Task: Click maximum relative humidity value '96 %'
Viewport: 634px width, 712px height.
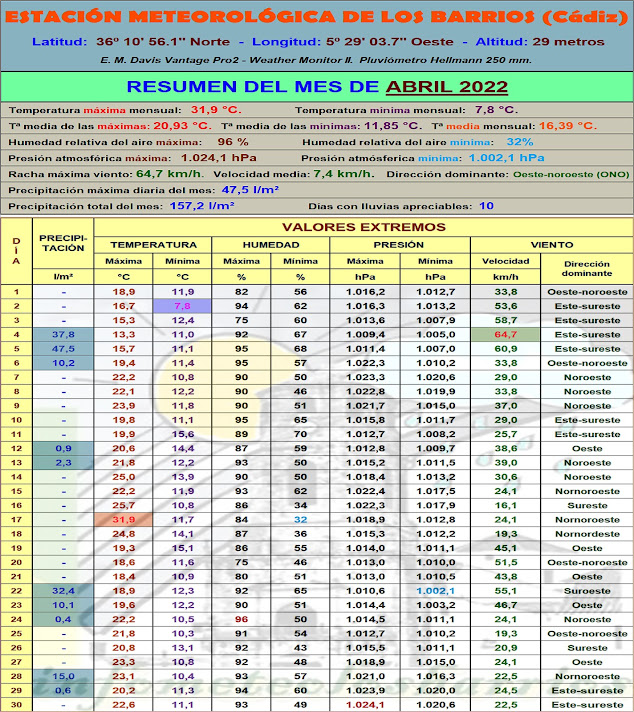Action: click(233, 142)
